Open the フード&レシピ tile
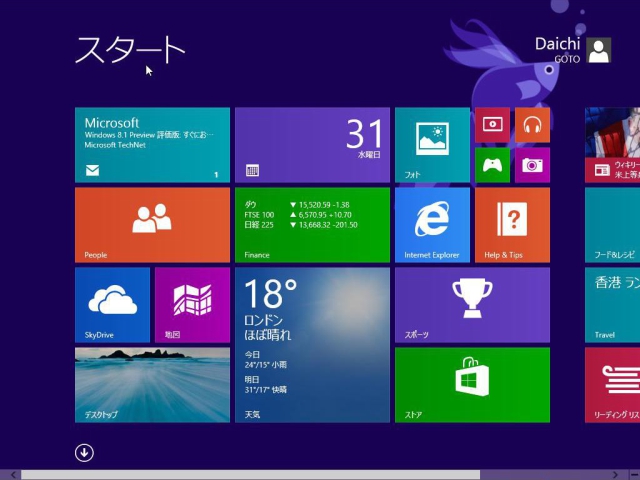This screenshot has width=640, height=480. click(x=612, y=225)
